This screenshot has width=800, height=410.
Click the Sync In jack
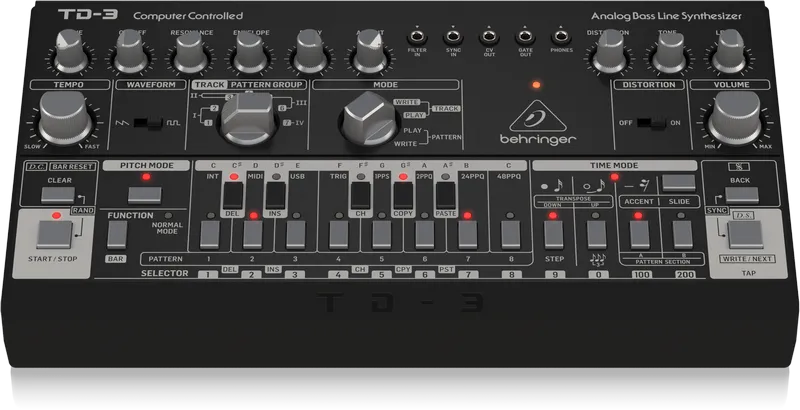453,37
